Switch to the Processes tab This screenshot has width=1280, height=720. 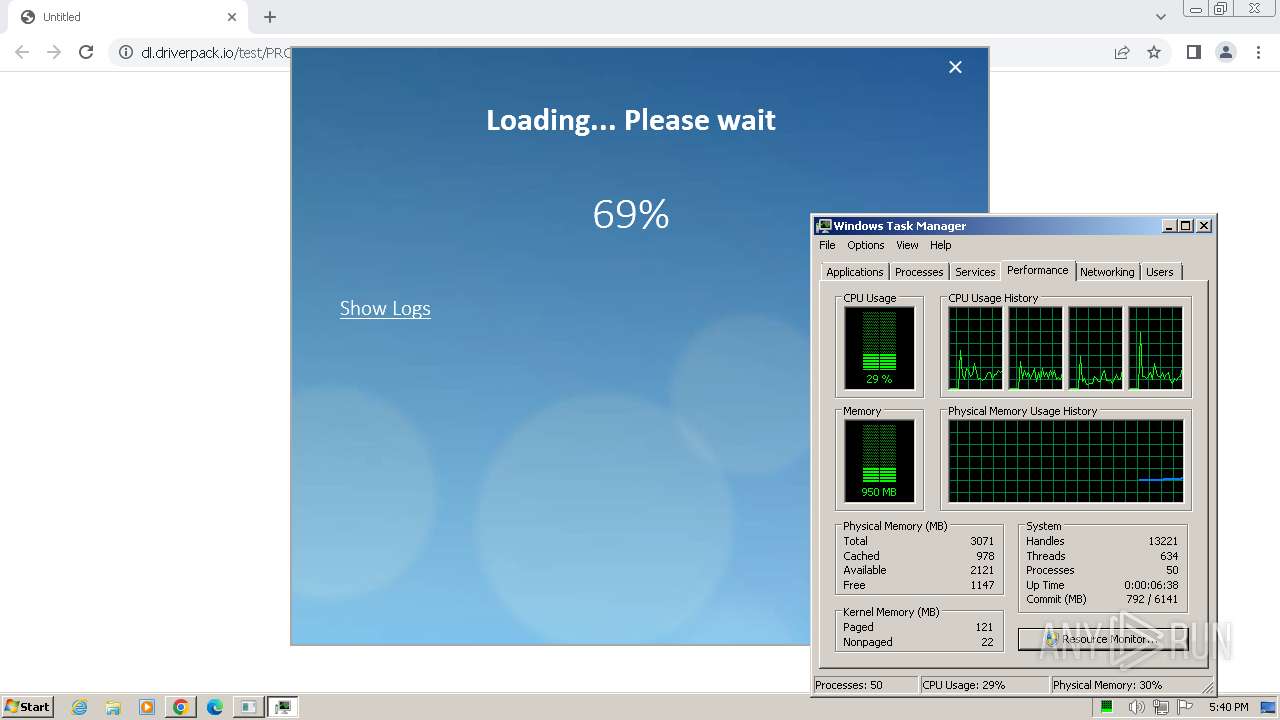[919, 272]
